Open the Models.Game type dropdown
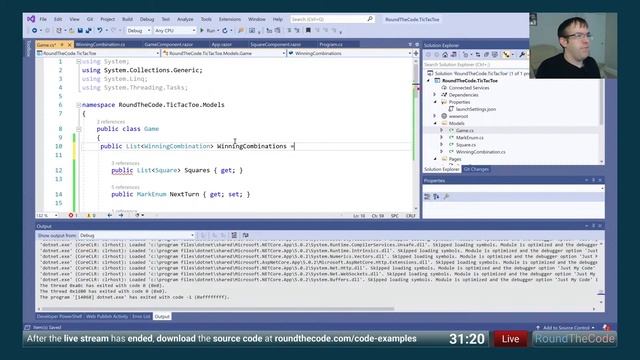640x360 pixels. [x=224, y=53]
